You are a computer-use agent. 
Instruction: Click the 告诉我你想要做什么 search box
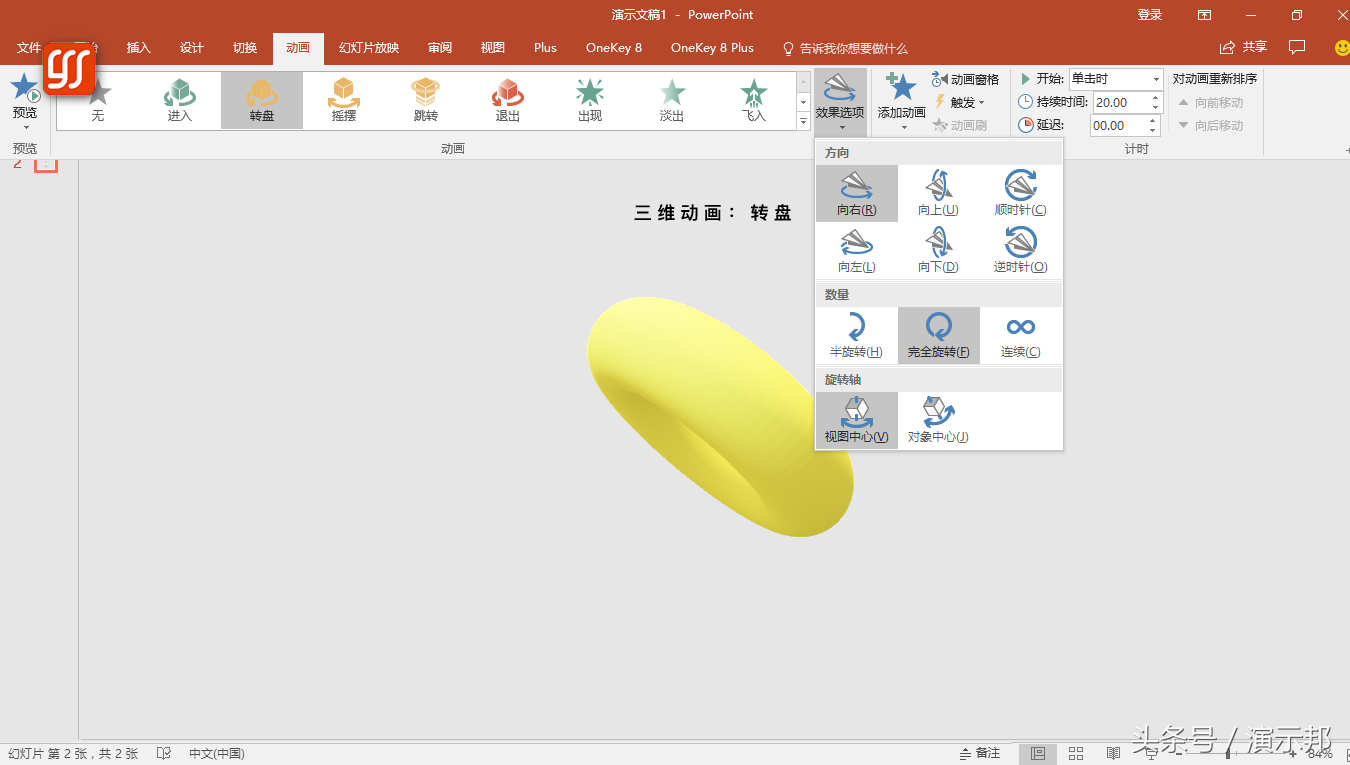[x=845, y=48]
